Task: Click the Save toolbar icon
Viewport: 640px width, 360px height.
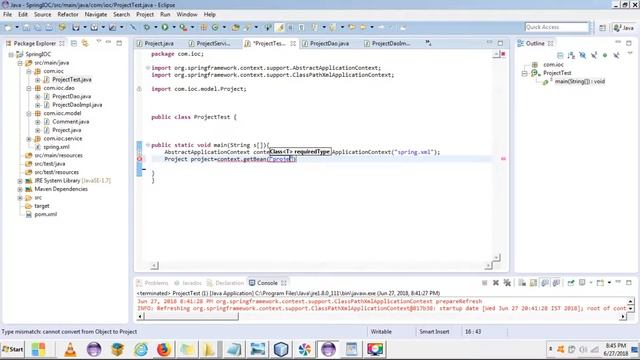Action: pos(26,27)
